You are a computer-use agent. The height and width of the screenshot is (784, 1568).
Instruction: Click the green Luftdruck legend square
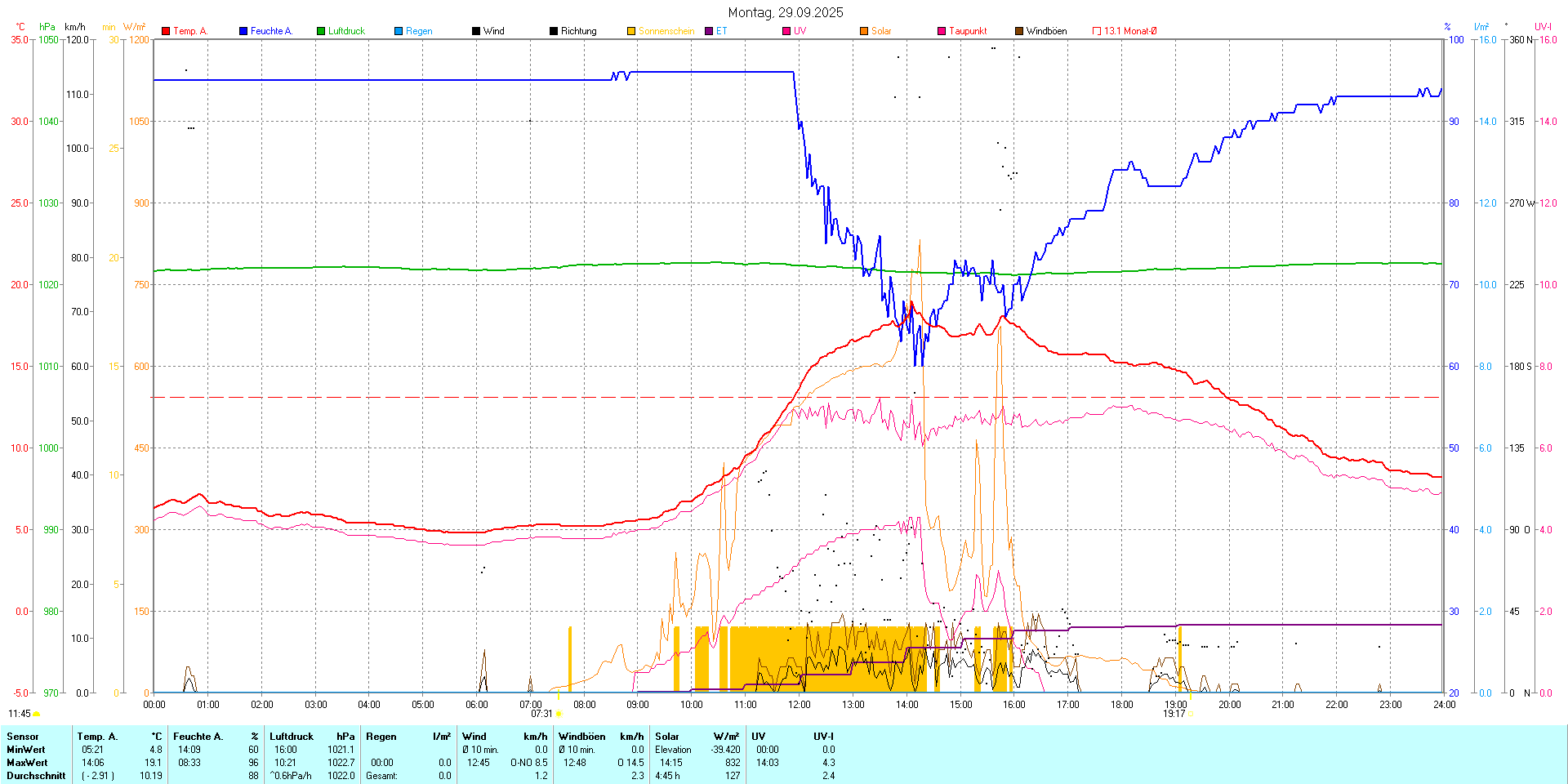pyautogui.click(x=321, y=31)
